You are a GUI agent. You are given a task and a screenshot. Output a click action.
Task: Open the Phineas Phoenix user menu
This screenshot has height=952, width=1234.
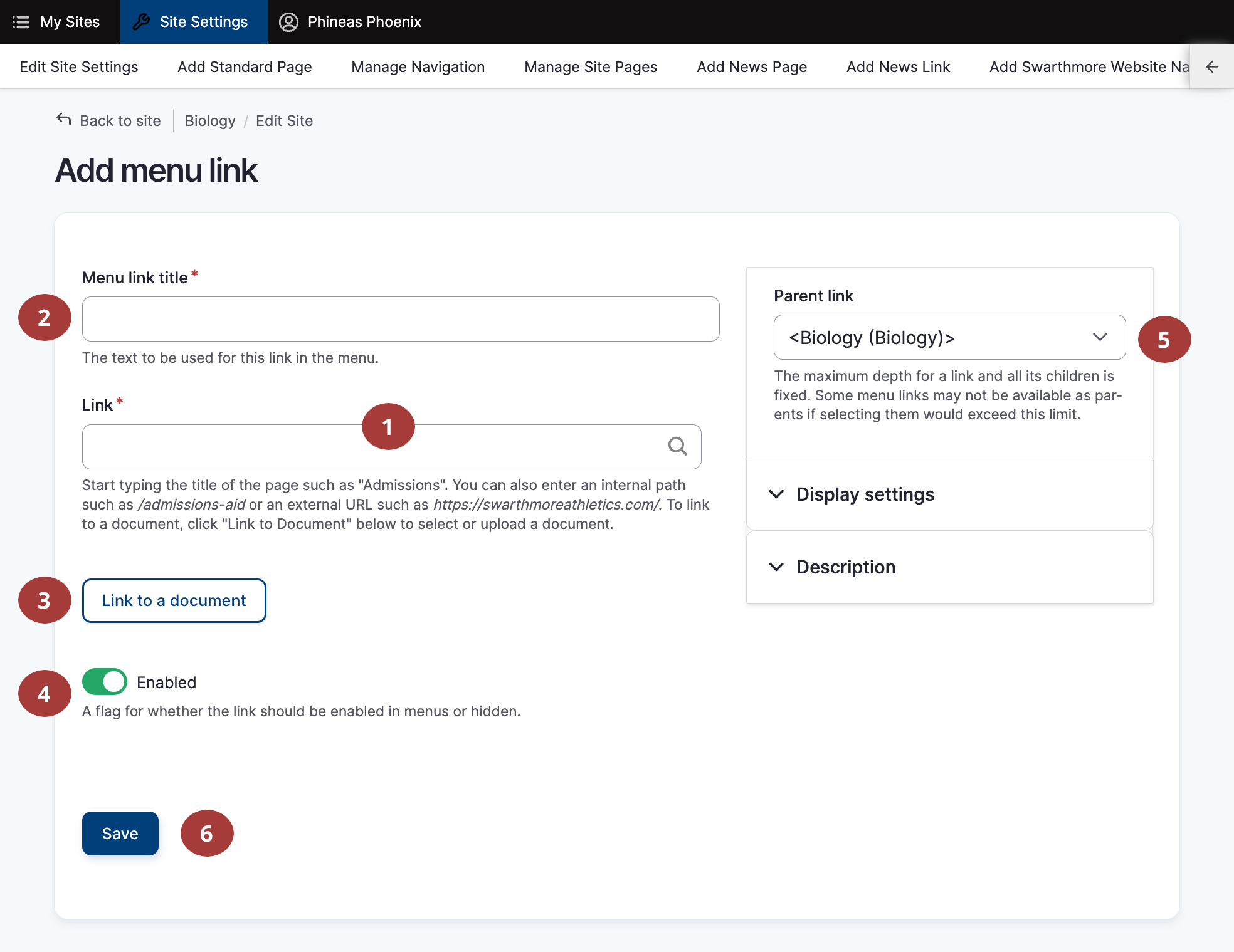(351, 22)
